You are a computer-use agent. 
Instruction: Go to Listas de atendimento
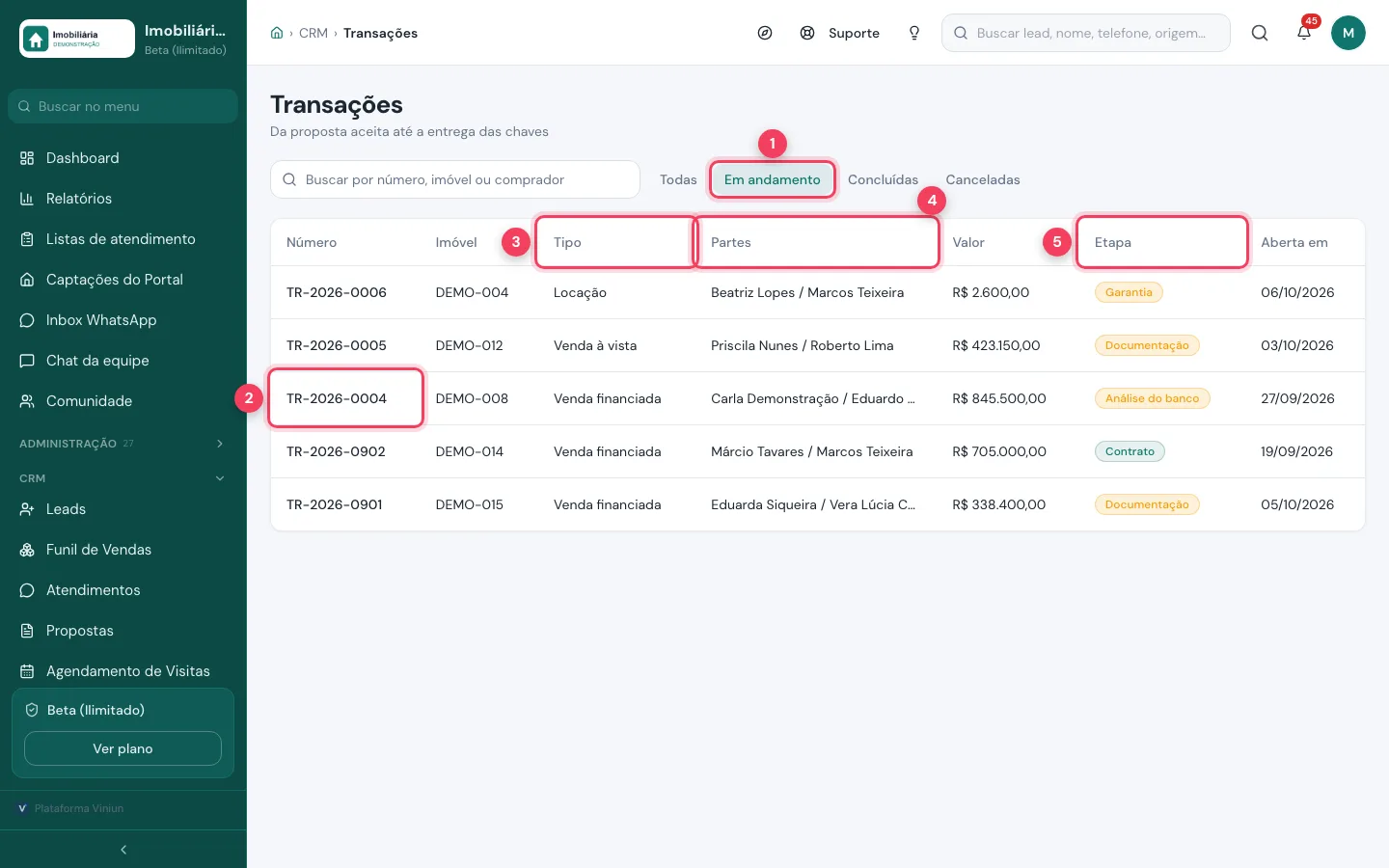coord(123,239)
